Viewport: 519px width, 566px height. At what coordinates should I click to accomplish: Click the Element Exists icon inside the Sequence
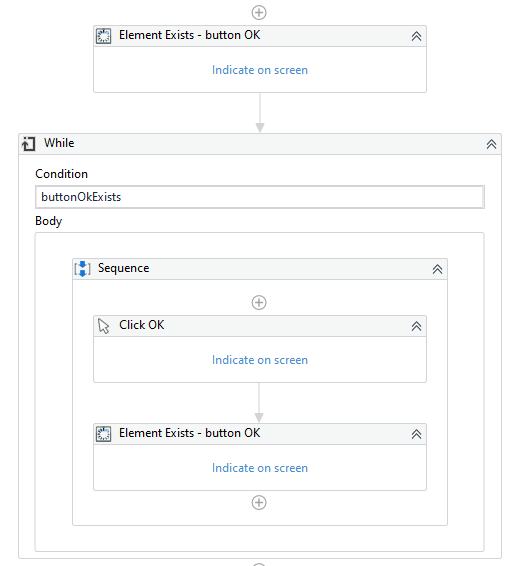[104, 434]
